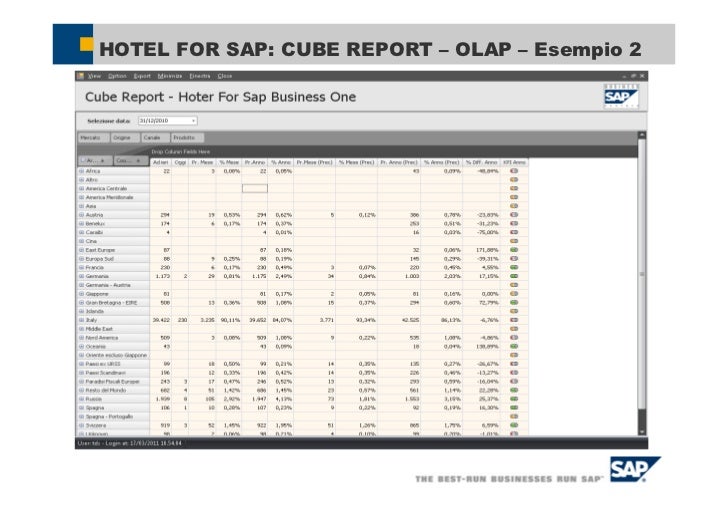Expand the Francia row

pos(81,267)
